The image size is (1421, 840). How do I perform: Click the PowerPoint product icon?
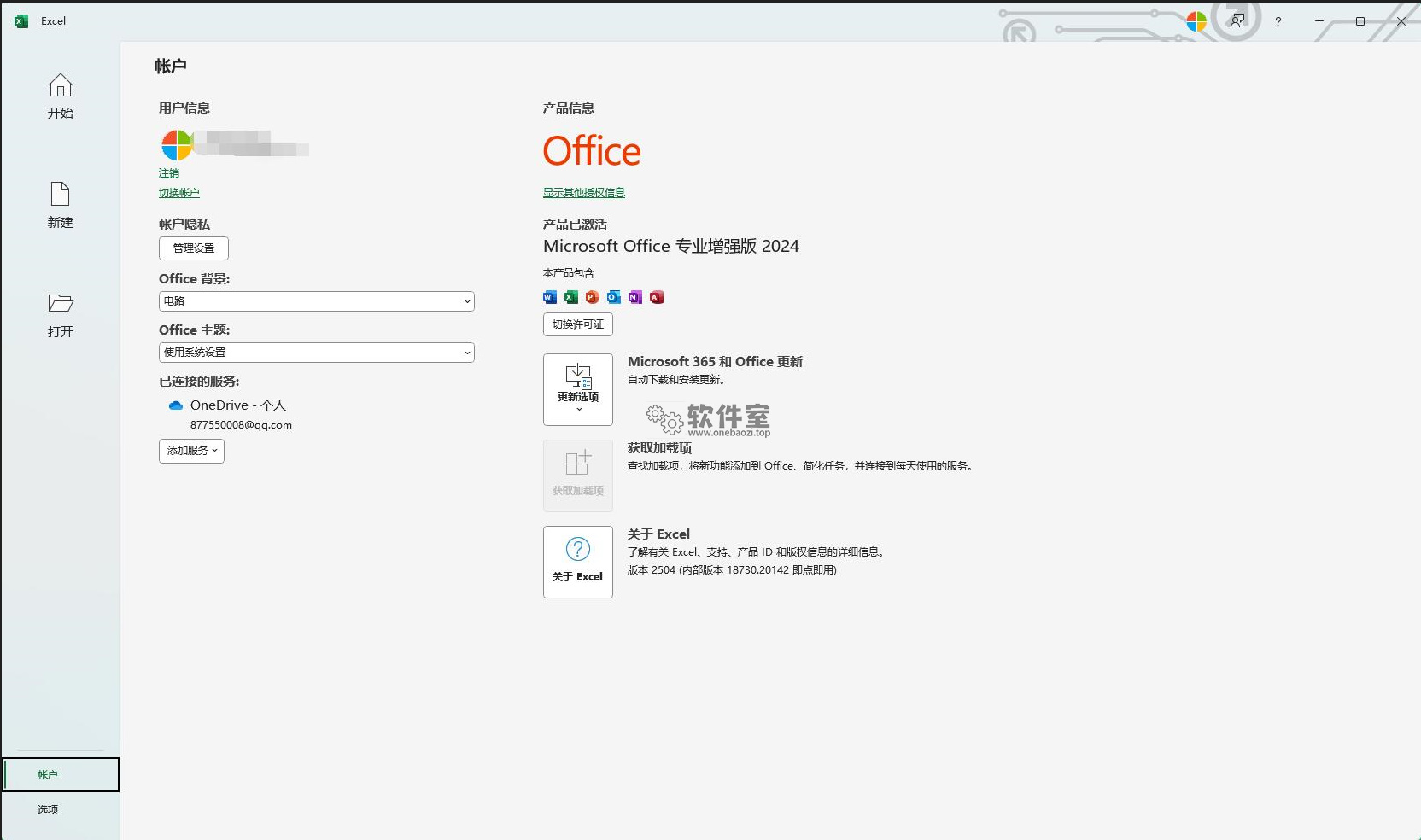pyautogui.click(x=593, y=297)
